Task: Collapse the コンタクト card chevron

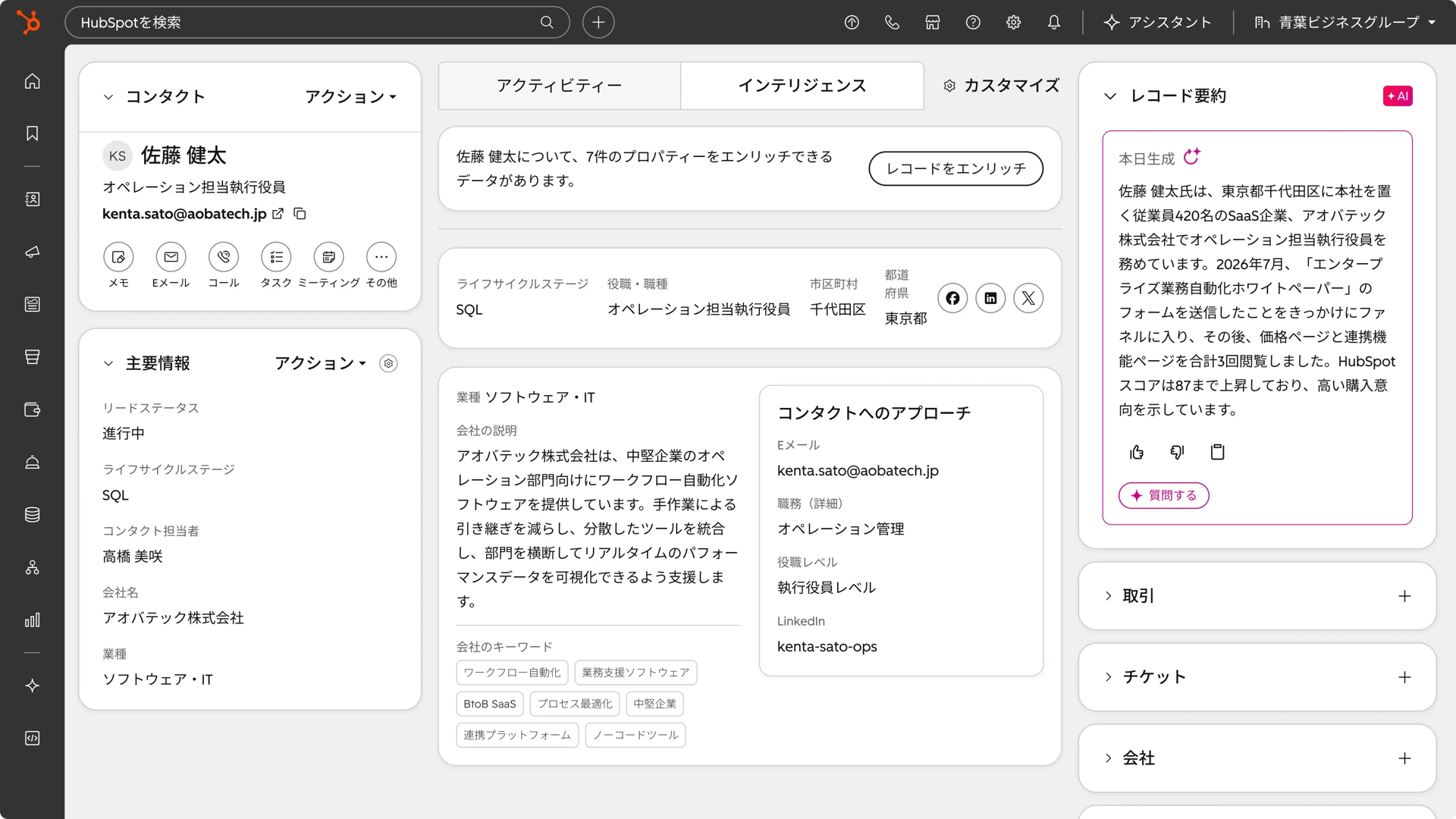Action: coord(108,96)
